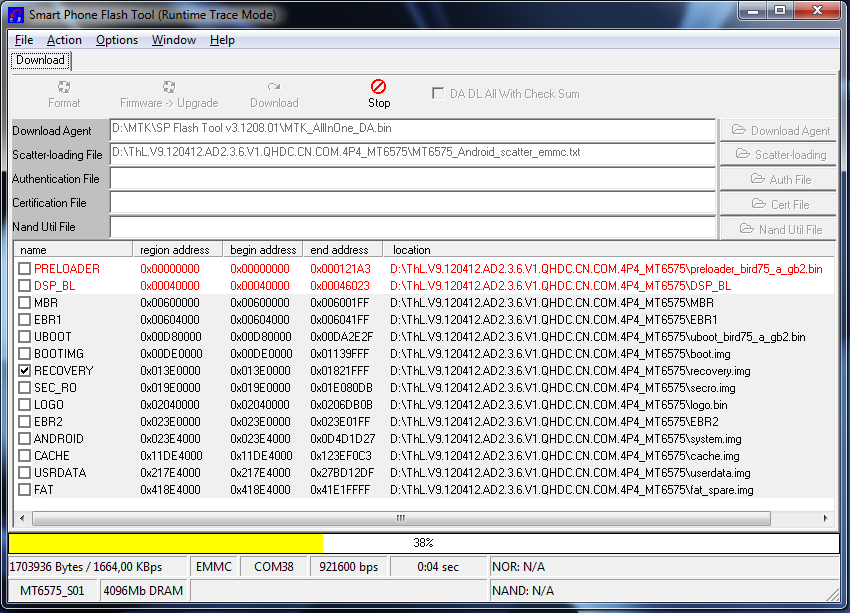Viewport: 850px width, 613px height.
Task: Check the USRDATA partition checkbox
Action: pyautogui.click(x=24, y=473)
